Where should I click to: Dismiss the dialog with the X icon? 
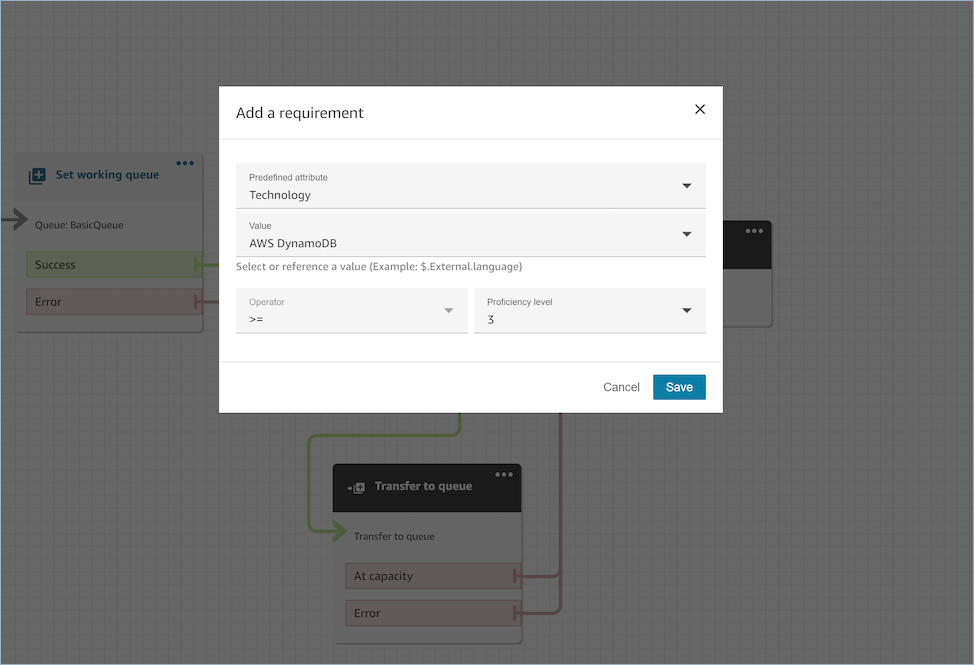point(700,109)
